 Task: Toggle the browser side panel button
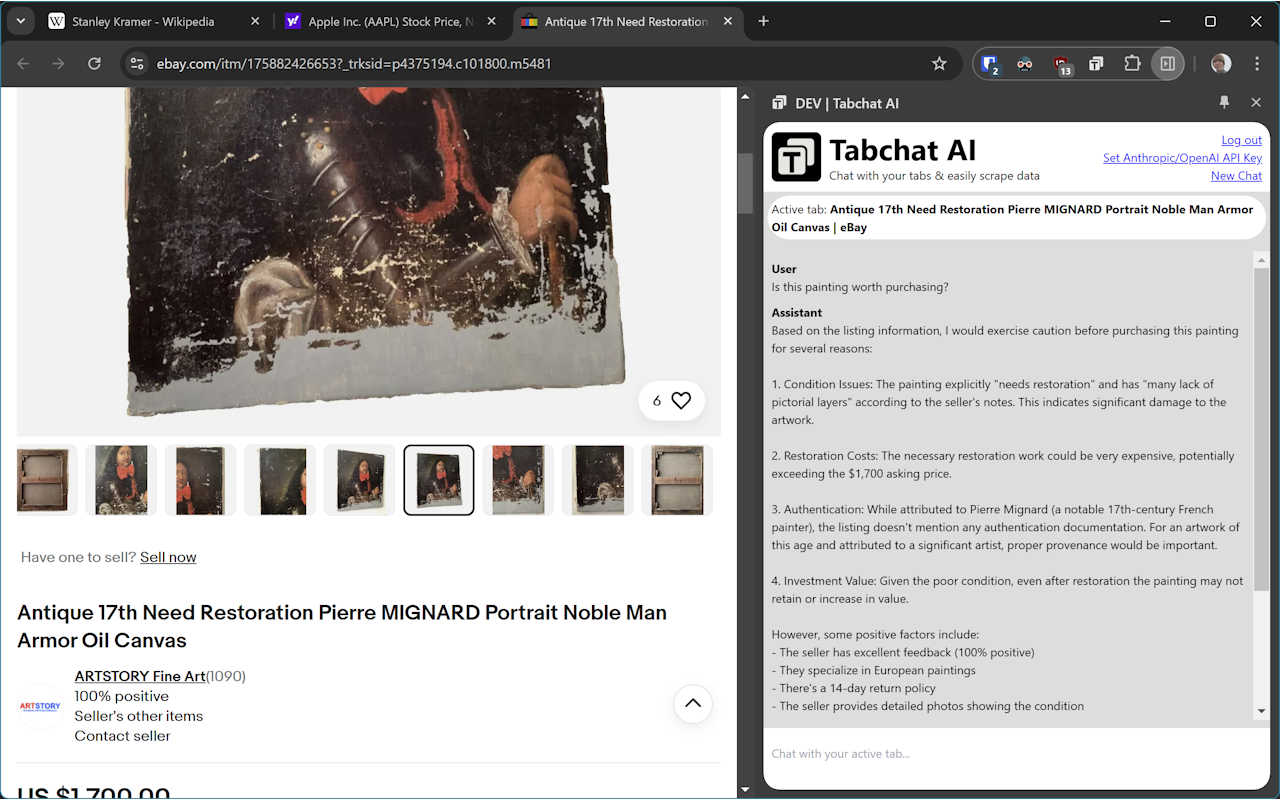(1167, 64)
